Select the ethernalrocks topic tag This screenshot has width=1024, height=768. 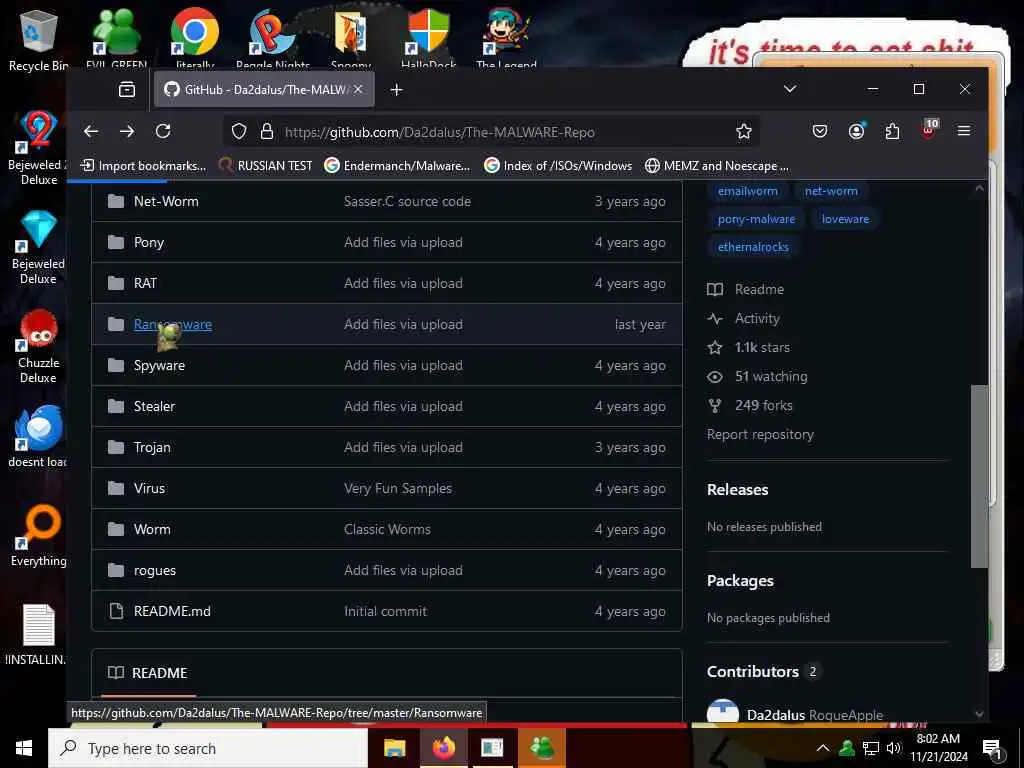753,247
